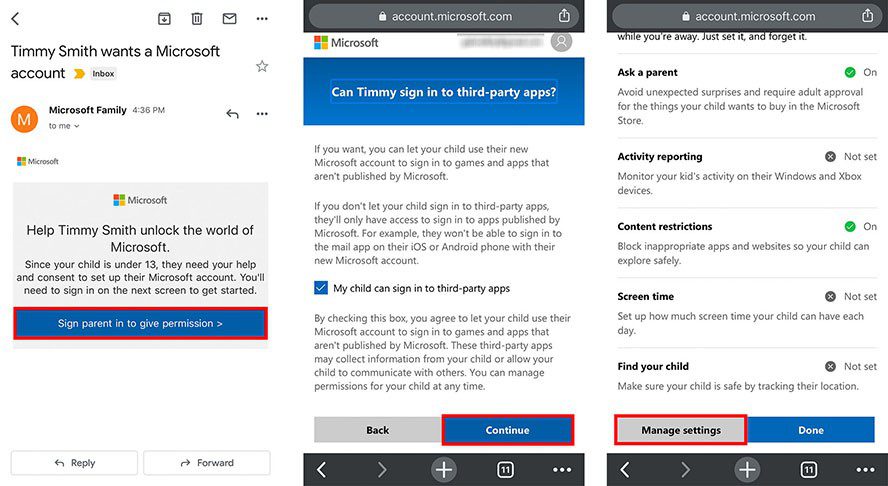Tap the Forward button at bottom
Image resolution: width=888 pixels, height=486 pixels.
(x=207, y=463)
